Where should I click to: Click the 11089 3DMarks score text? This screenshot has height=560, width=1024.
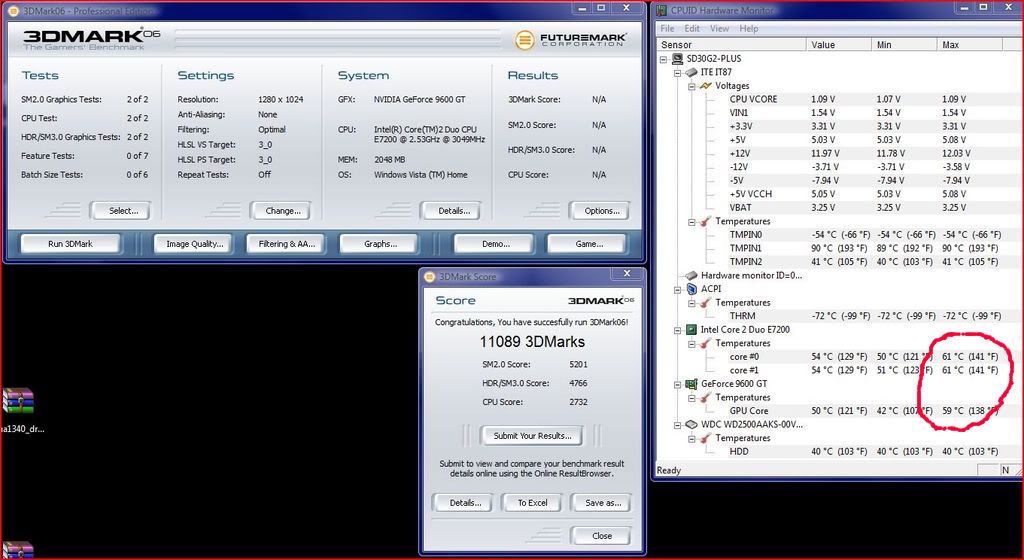point(532,342)
